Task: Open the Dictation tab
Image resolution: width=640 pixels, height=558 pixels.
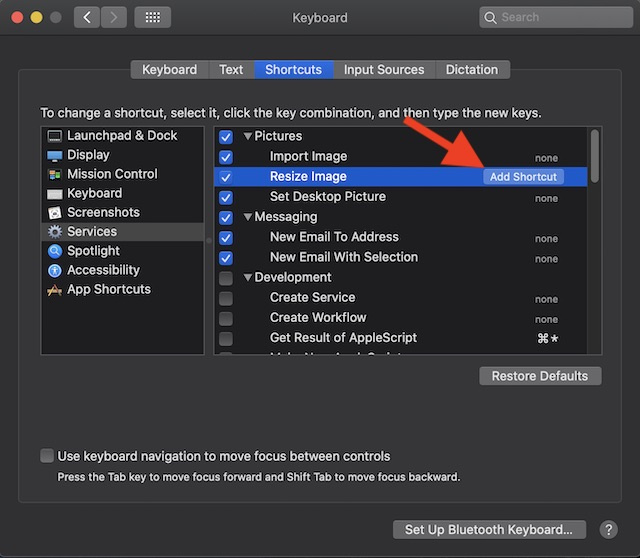Action: coord(472,70)
